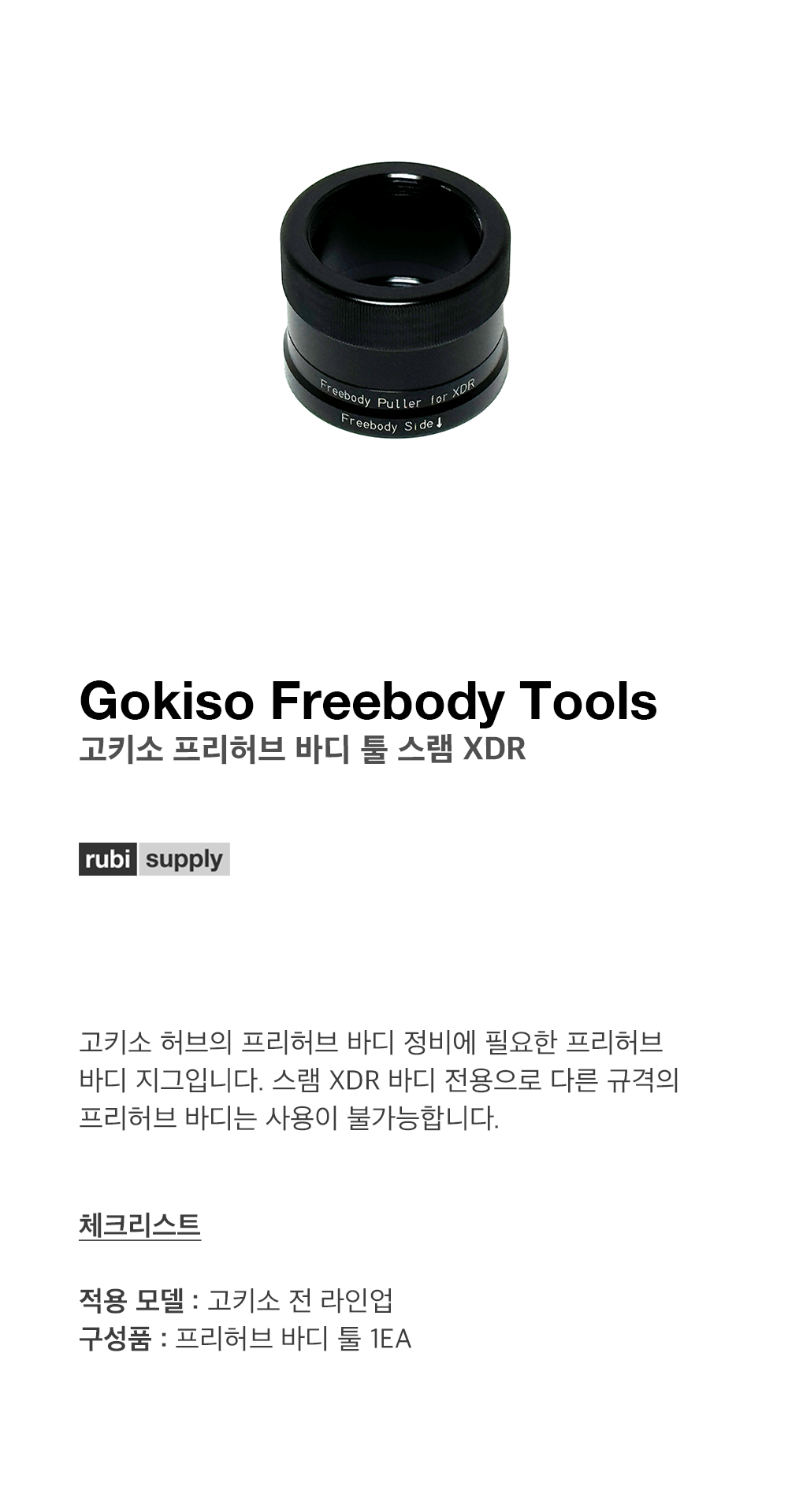Click the '프리허브' word in the subtitle
The width and height of the screenshot is (788, 1512).
tap(230, 749)
